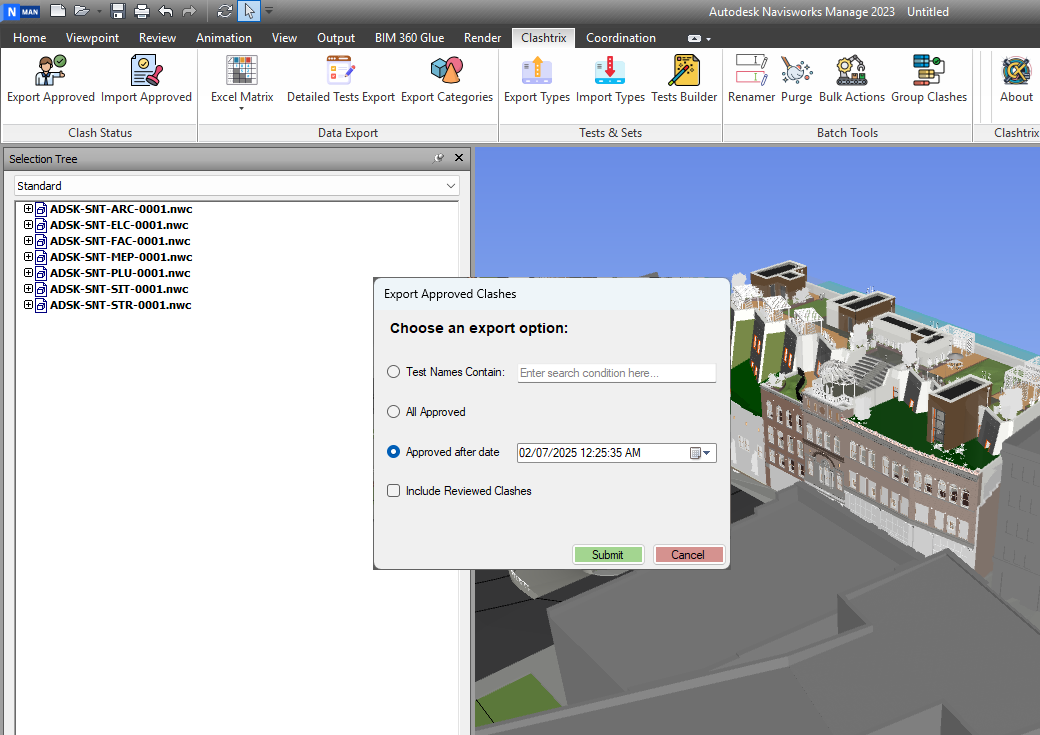This screenshot has width=1040, height=735.
Task: Select the All Approved radio option
Action: click(x=393, y=412)
